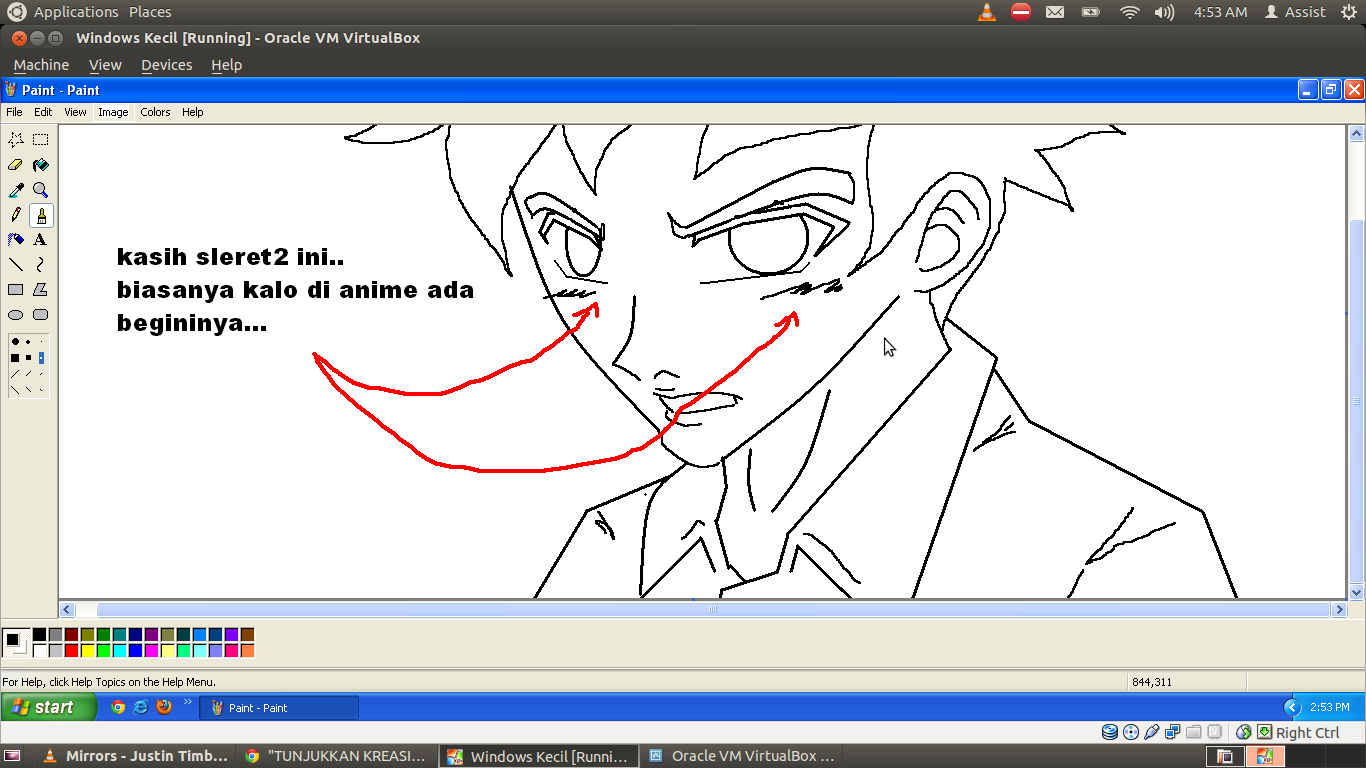1366x768 pixels.
Task: Pick the Rectangle shape tool
Action: [16, 290]
